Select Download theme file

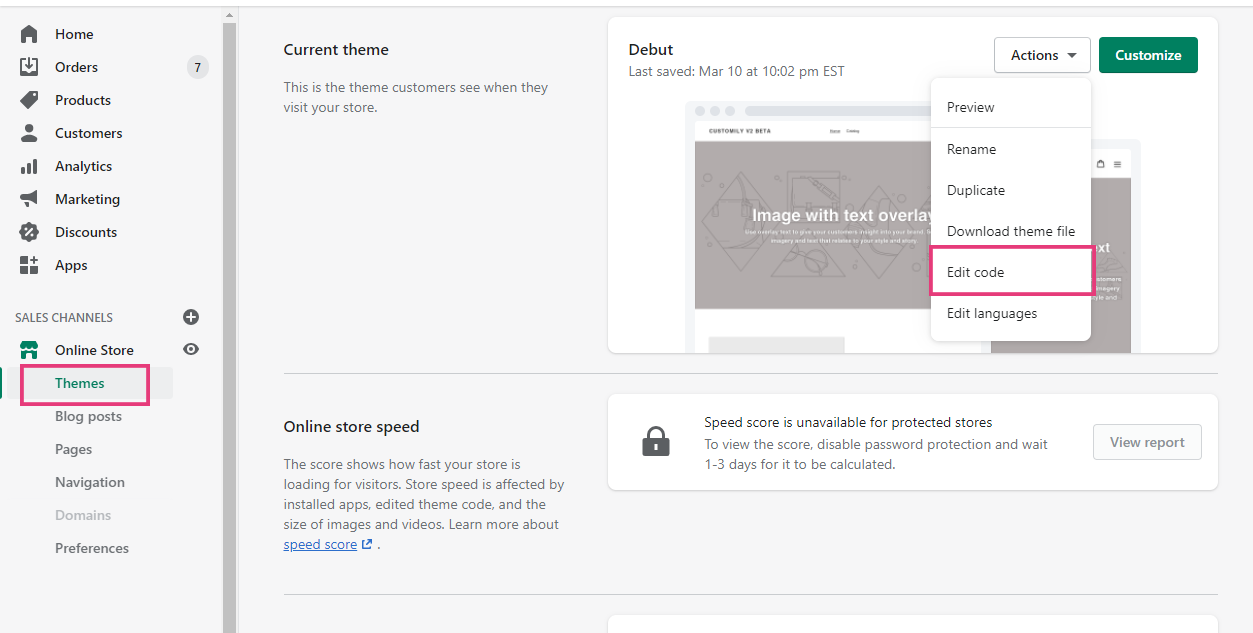click(x=1011, y=230)
